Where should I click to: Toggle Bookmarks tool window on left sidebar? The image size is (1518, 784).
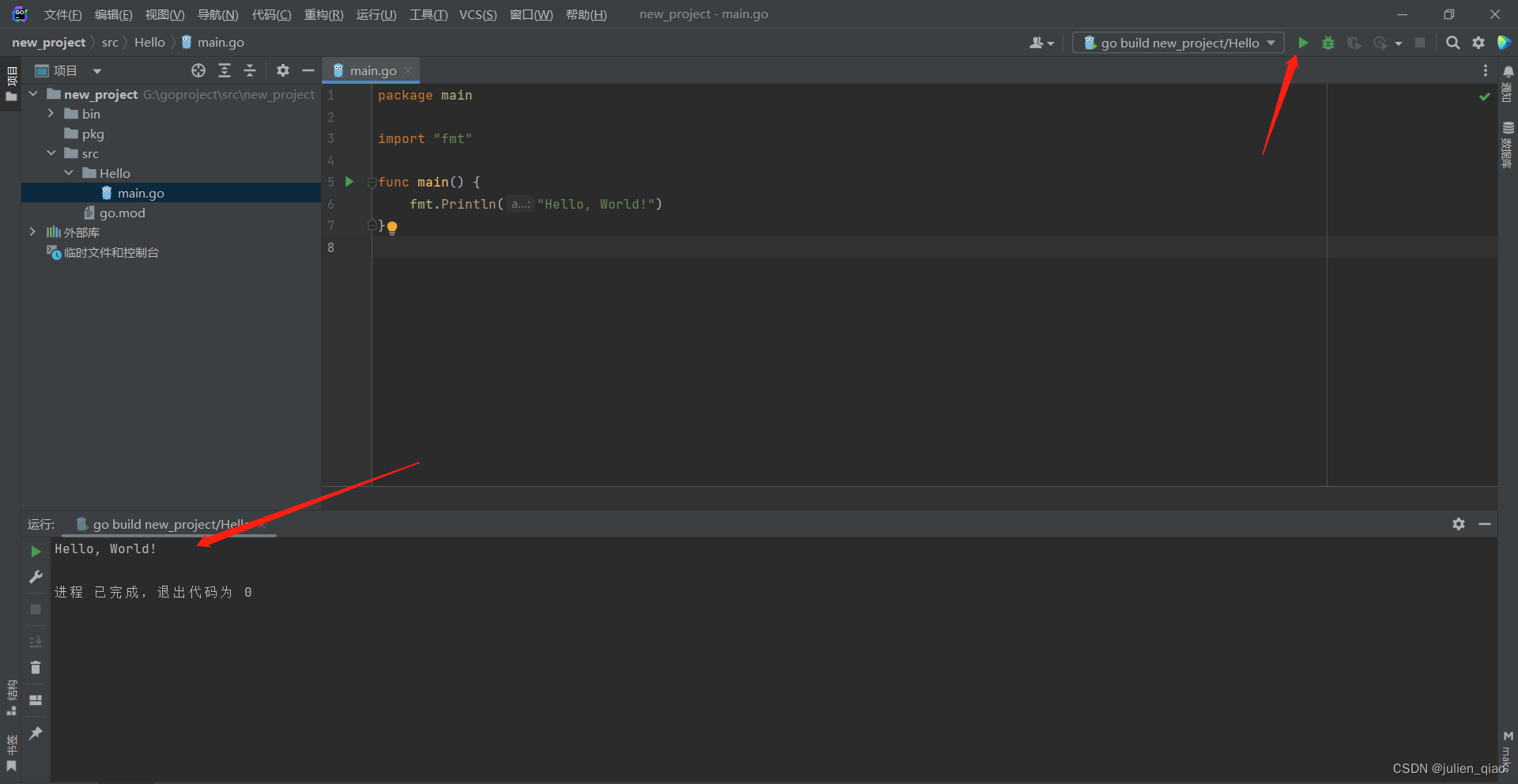[11, 754]
